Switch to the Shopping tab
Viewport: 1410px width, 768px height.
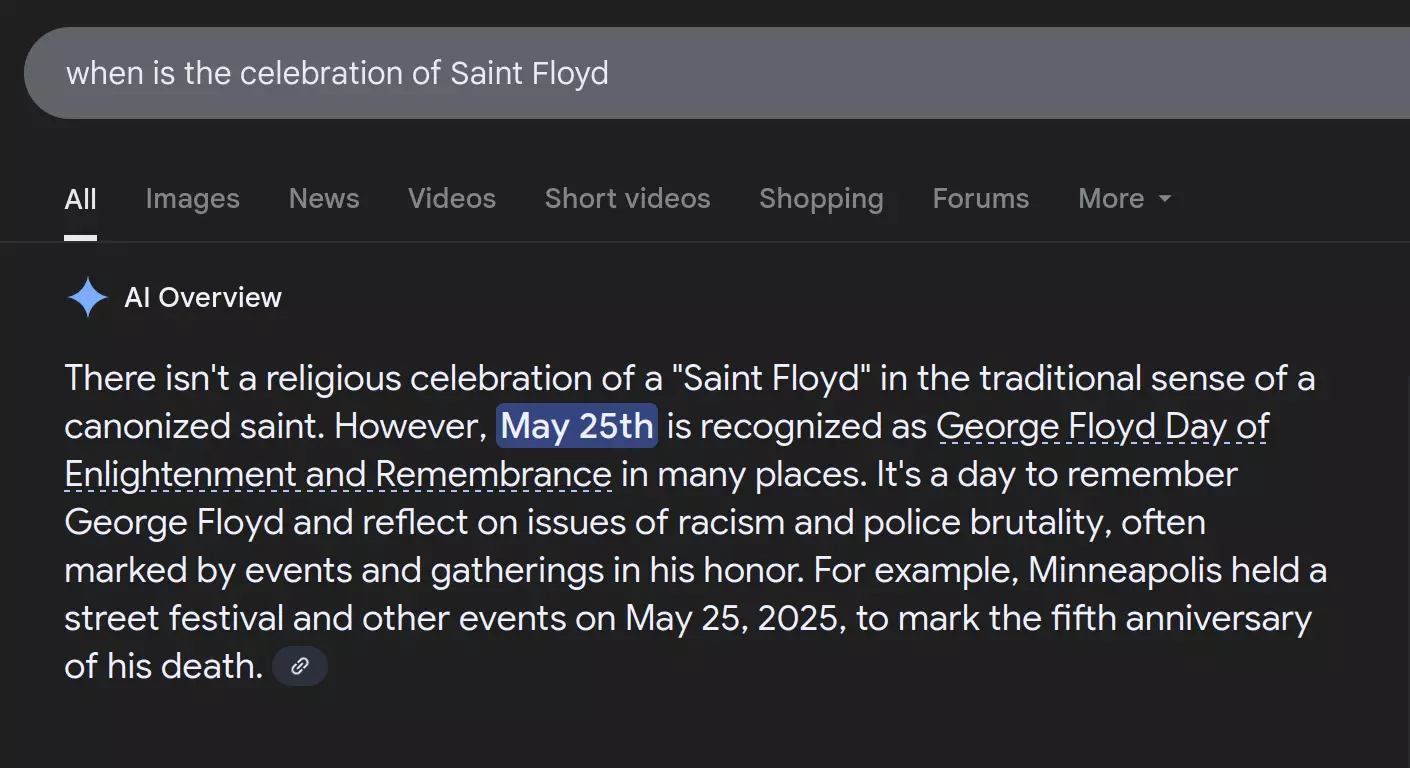point(821,199)
